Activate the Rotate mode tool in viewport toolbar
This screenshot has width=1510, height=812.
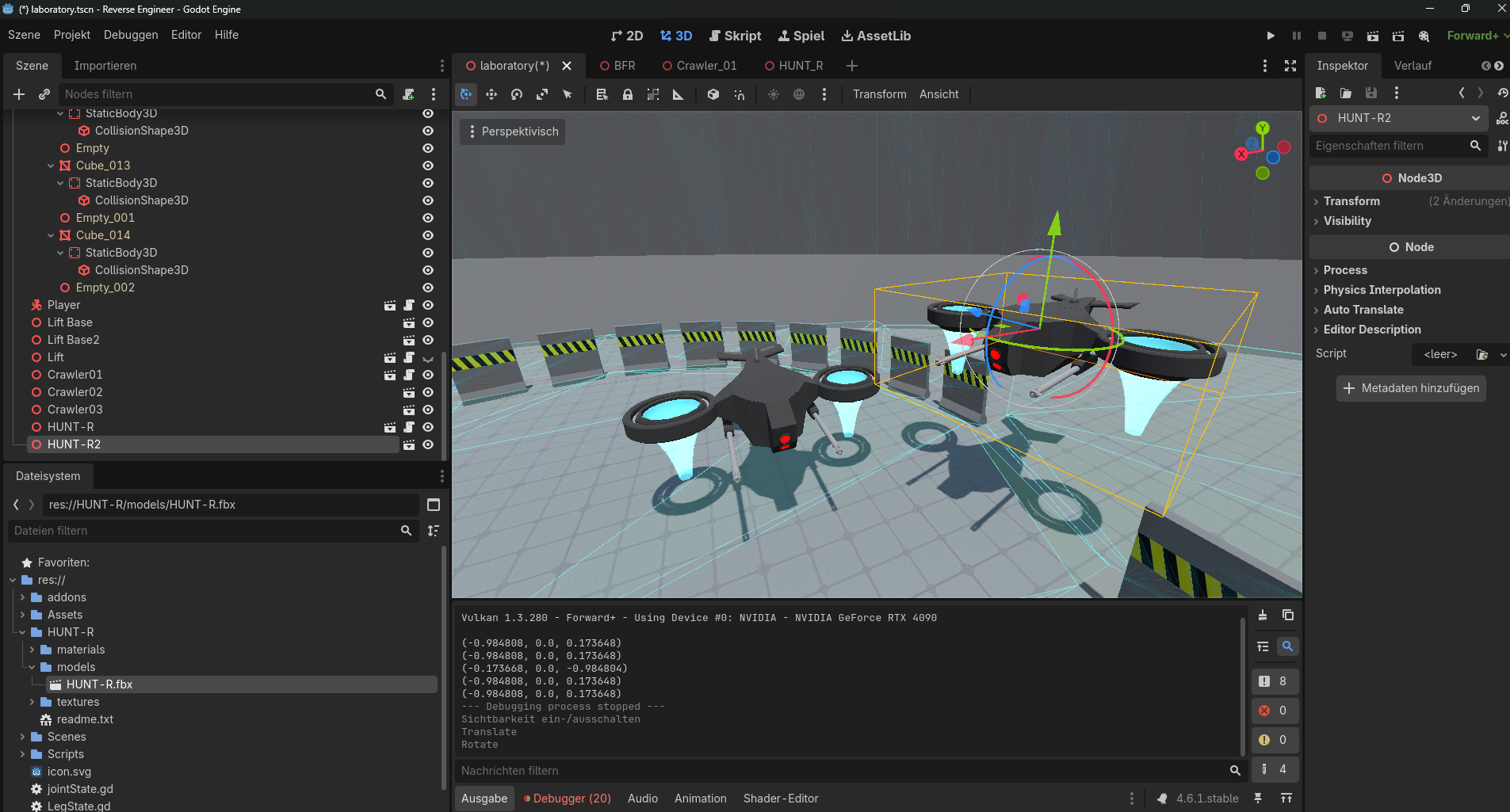tap(517, 94)
